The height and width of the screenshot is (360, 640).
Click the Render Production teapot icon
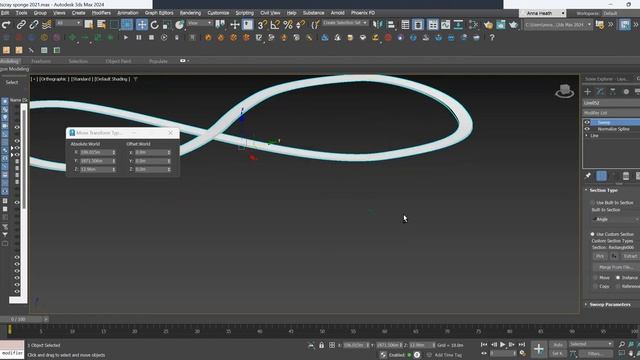point(513,25)
